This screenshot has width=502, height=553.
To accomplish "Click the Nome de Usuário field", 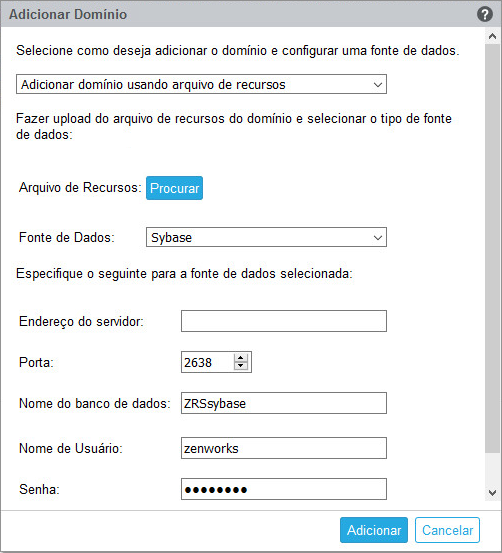I will pyautogui.click(x=284, y=448).
